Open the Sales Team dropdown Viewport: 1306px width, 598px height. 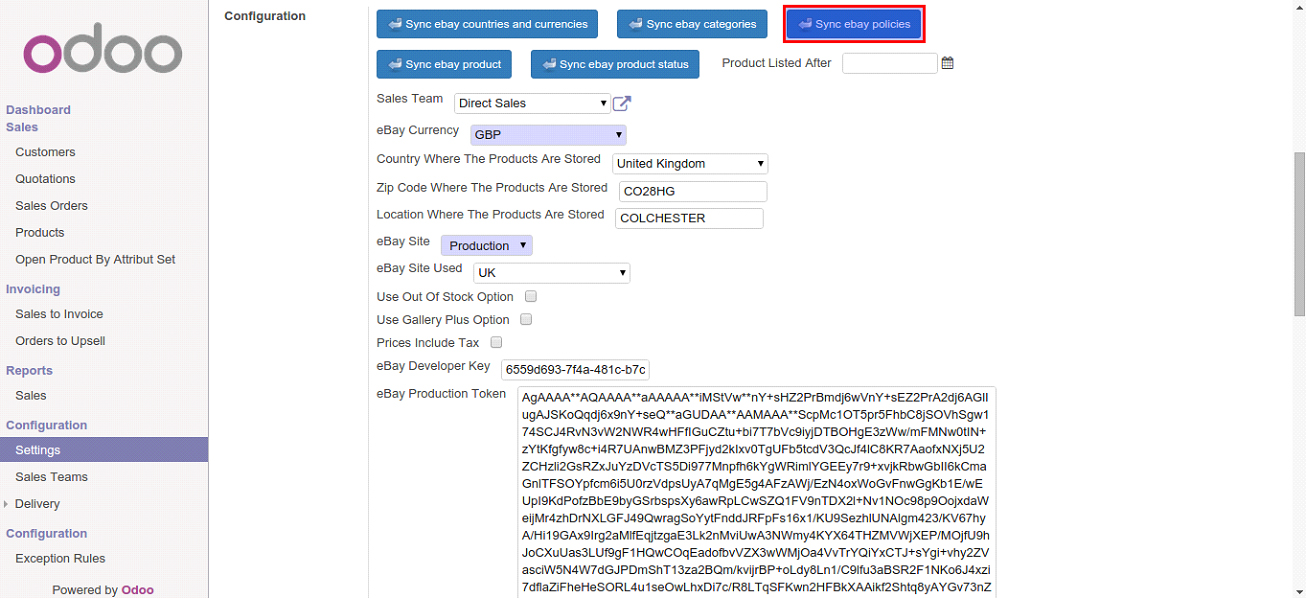pyautogui.click(x=532, y=103)
